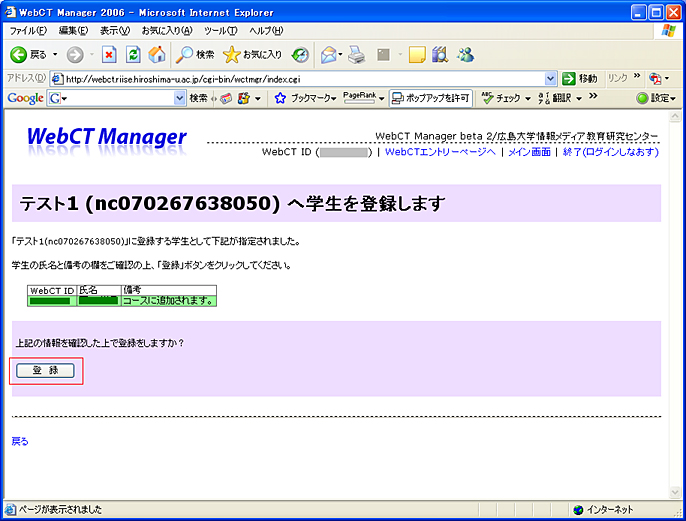This screenshot has width=686, height=521.
Task: Click ページが表示されました status bar text
Action: point(60,510)
